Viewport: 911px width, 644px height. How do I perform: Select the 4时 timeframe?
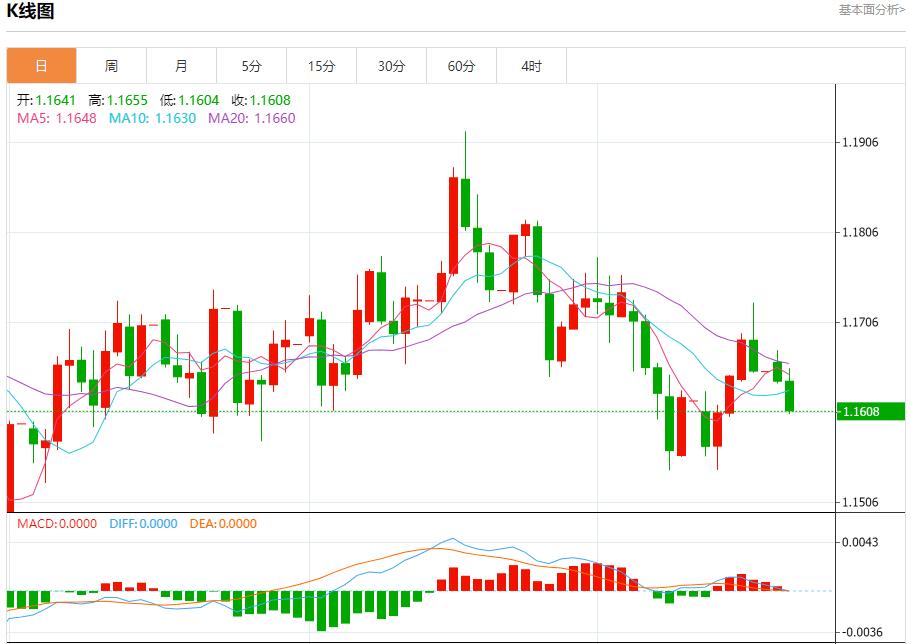tap(531, 64)
